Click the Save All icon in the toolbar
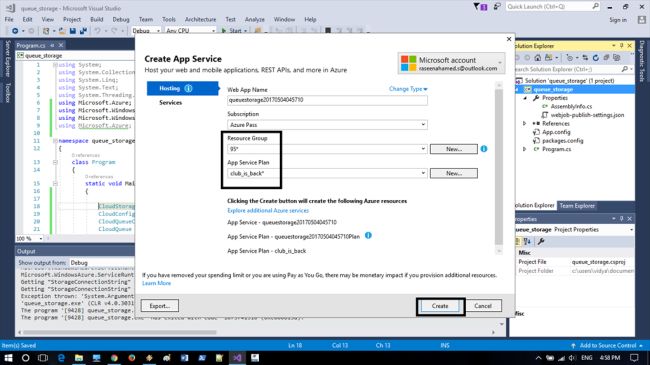The height and width of the screenshot is (365, 650). (x=83, y=31)
